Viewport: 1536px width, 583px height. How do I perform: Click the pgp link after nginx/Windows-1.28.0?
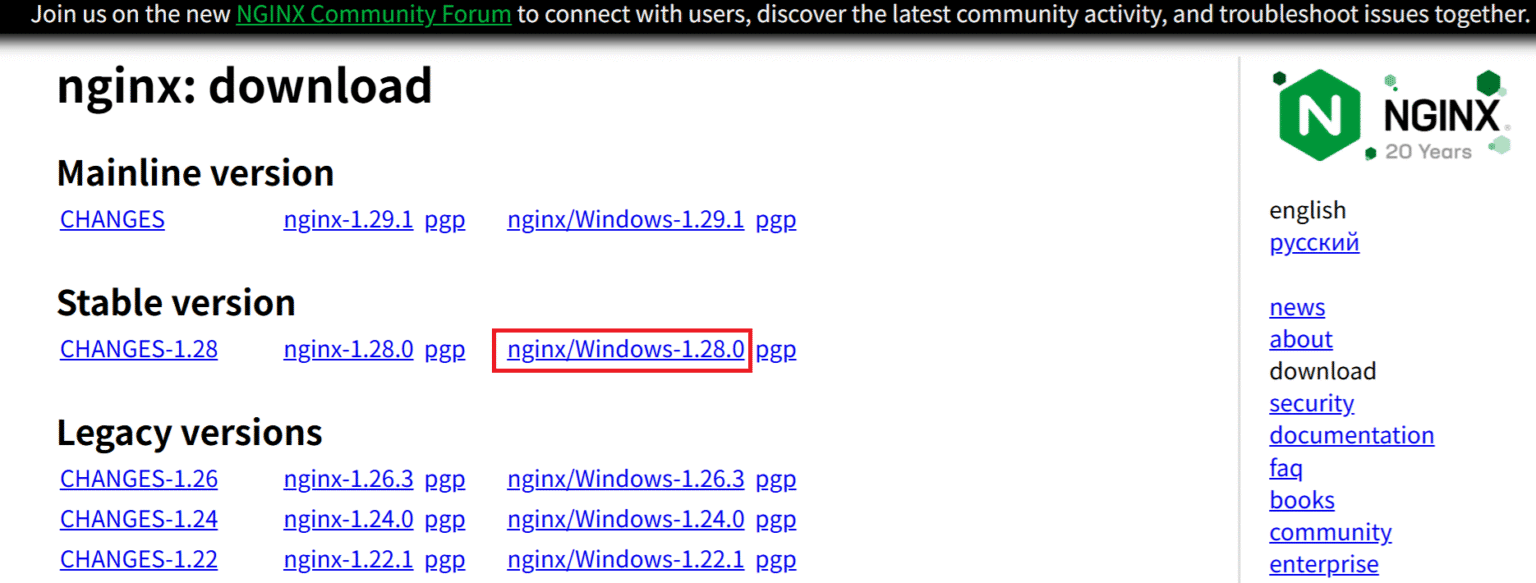[776, 349]
